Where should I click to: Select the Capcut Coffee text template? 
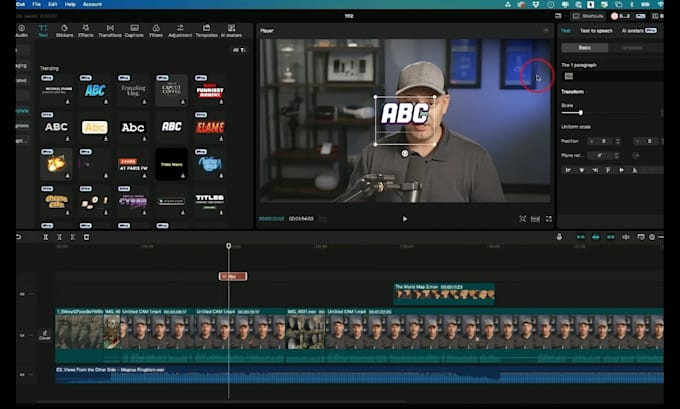(x=171, y=90)
